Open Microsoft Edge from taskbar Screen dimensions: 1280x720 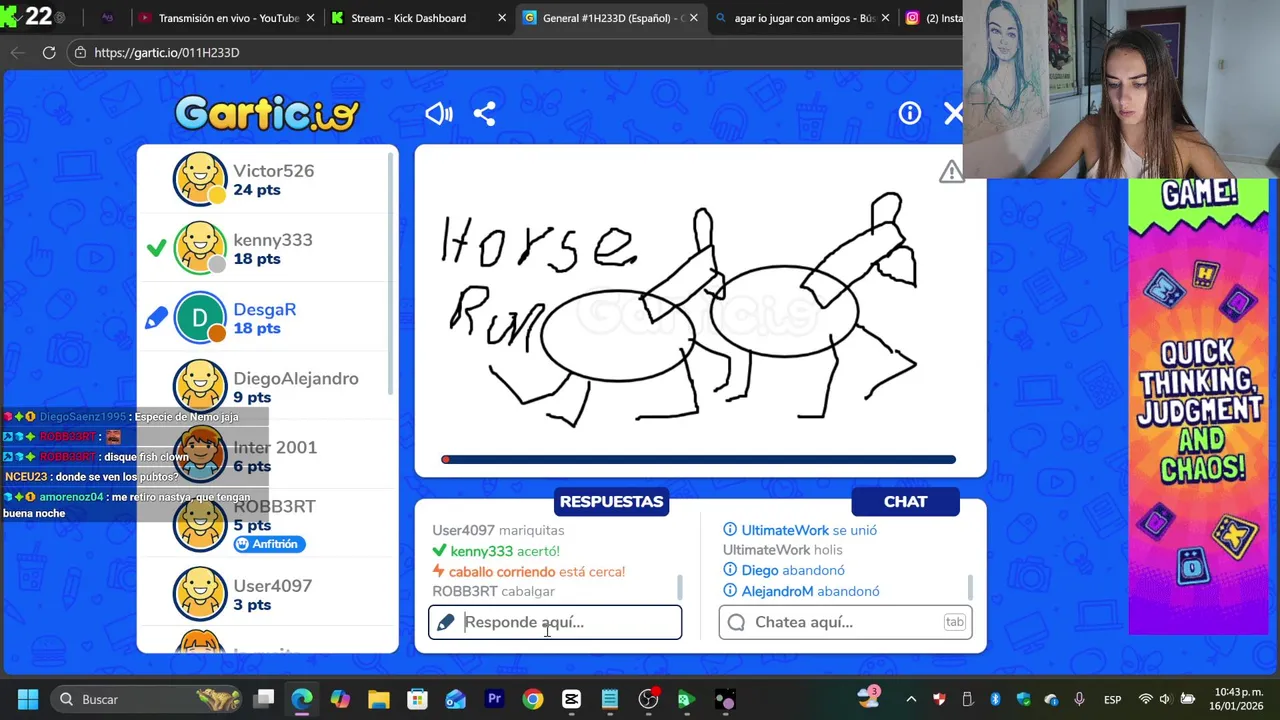click(302, 699)
